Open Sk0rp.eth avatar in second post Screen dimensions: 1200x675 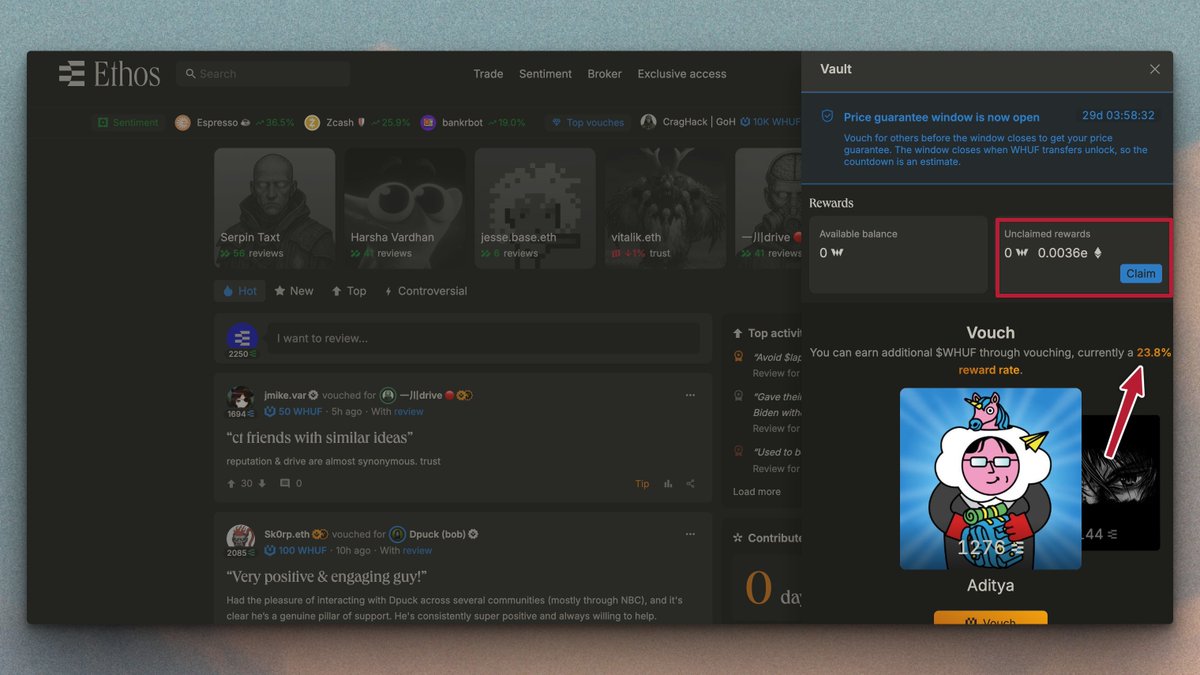point(240,537)
